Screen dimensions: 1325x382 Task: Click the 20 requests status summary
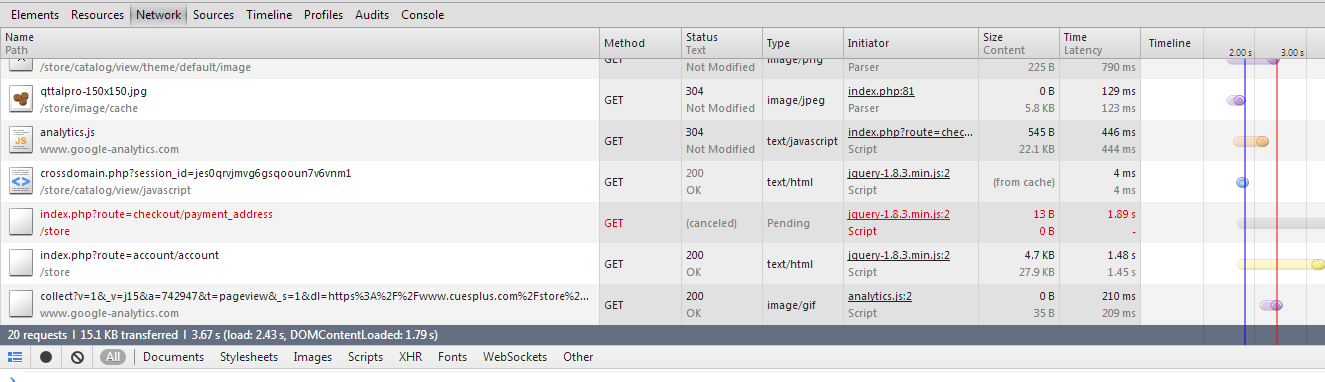pos(38,335)
